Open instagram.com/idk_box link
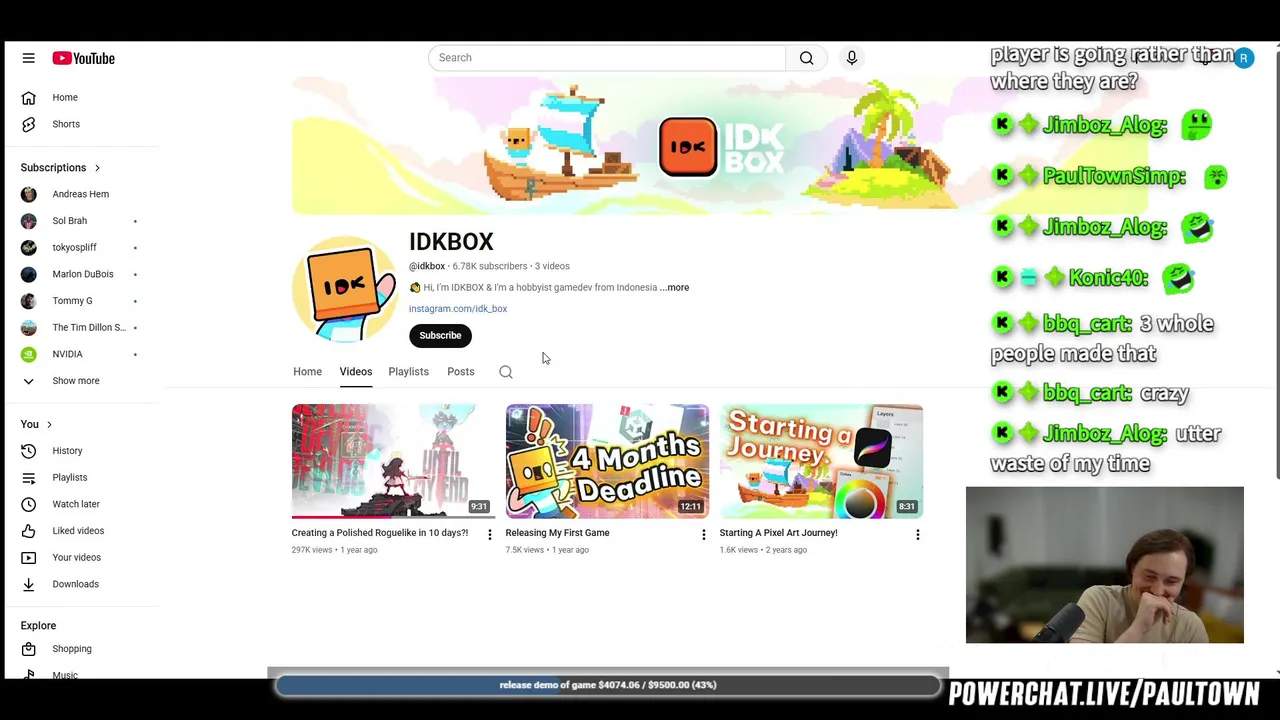The image size is (1280, 720). pyautogui.click(x=457, y=309)
